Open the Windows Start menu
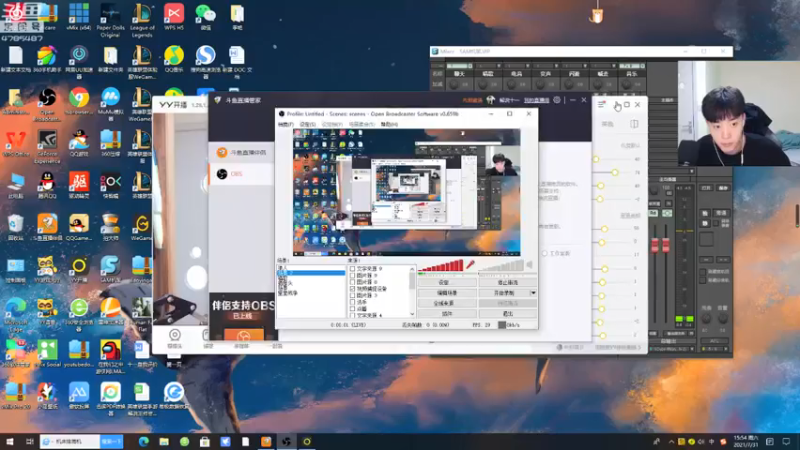Screen dimensions: 800x450 (10, 441)
